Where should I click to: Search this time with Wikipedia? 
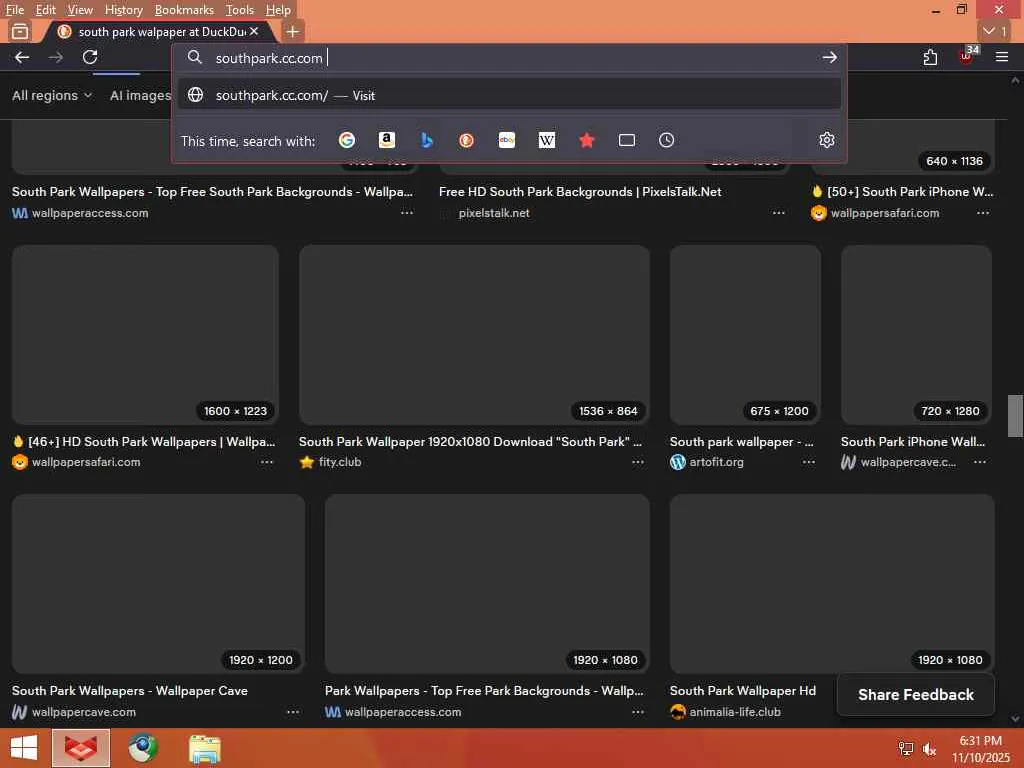[x=547, y=140]
